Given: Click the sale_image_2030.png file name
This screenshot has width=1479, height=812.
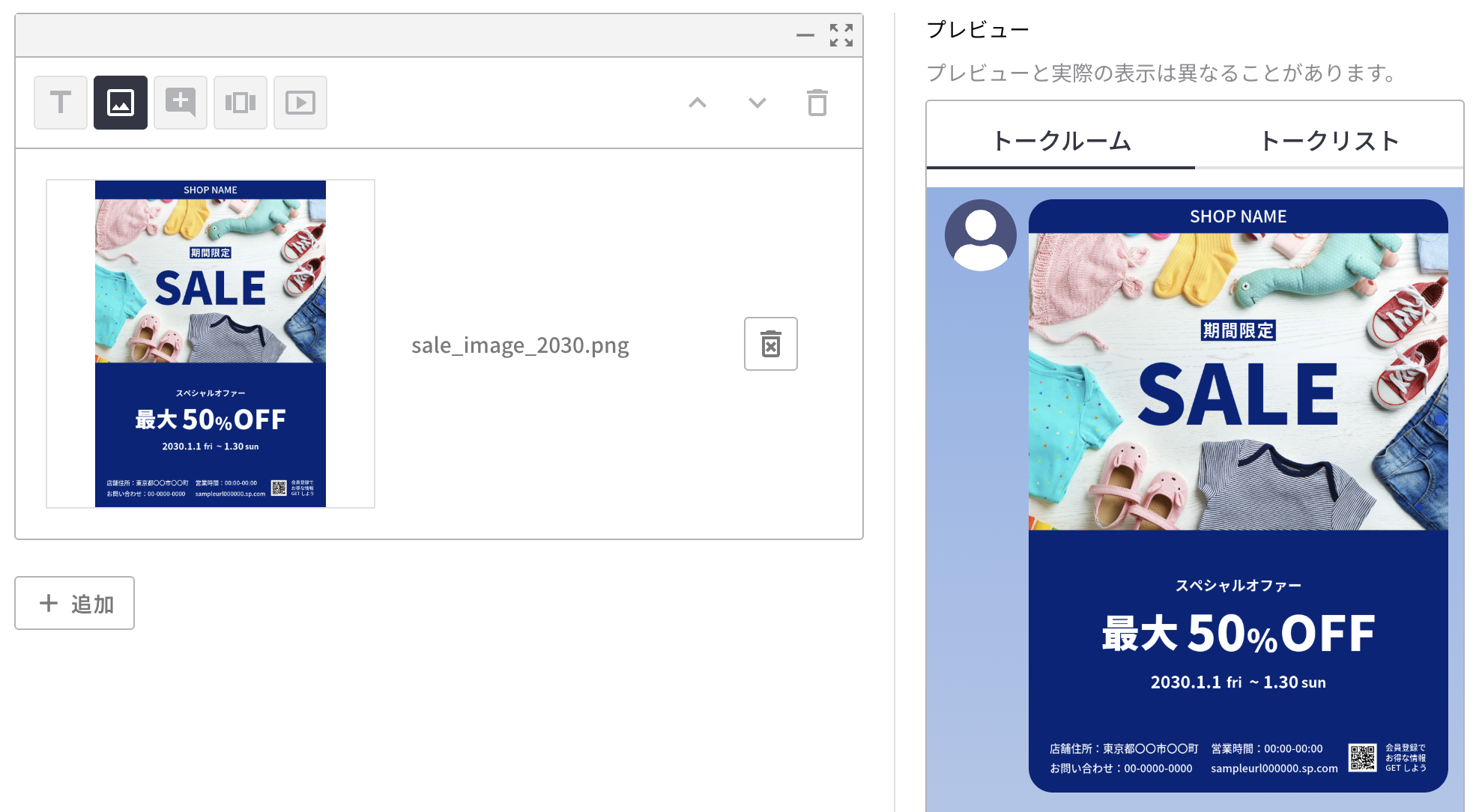Looking at the screenshot, I should (520, 345).
